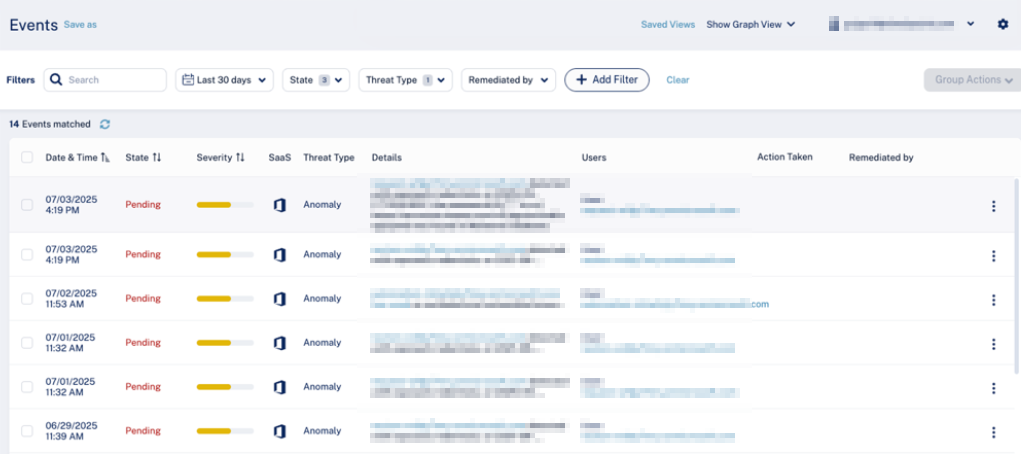1021x454 pixels.
Task: Expand the Remediated by filter dropdown
Action: click(508, 80)
